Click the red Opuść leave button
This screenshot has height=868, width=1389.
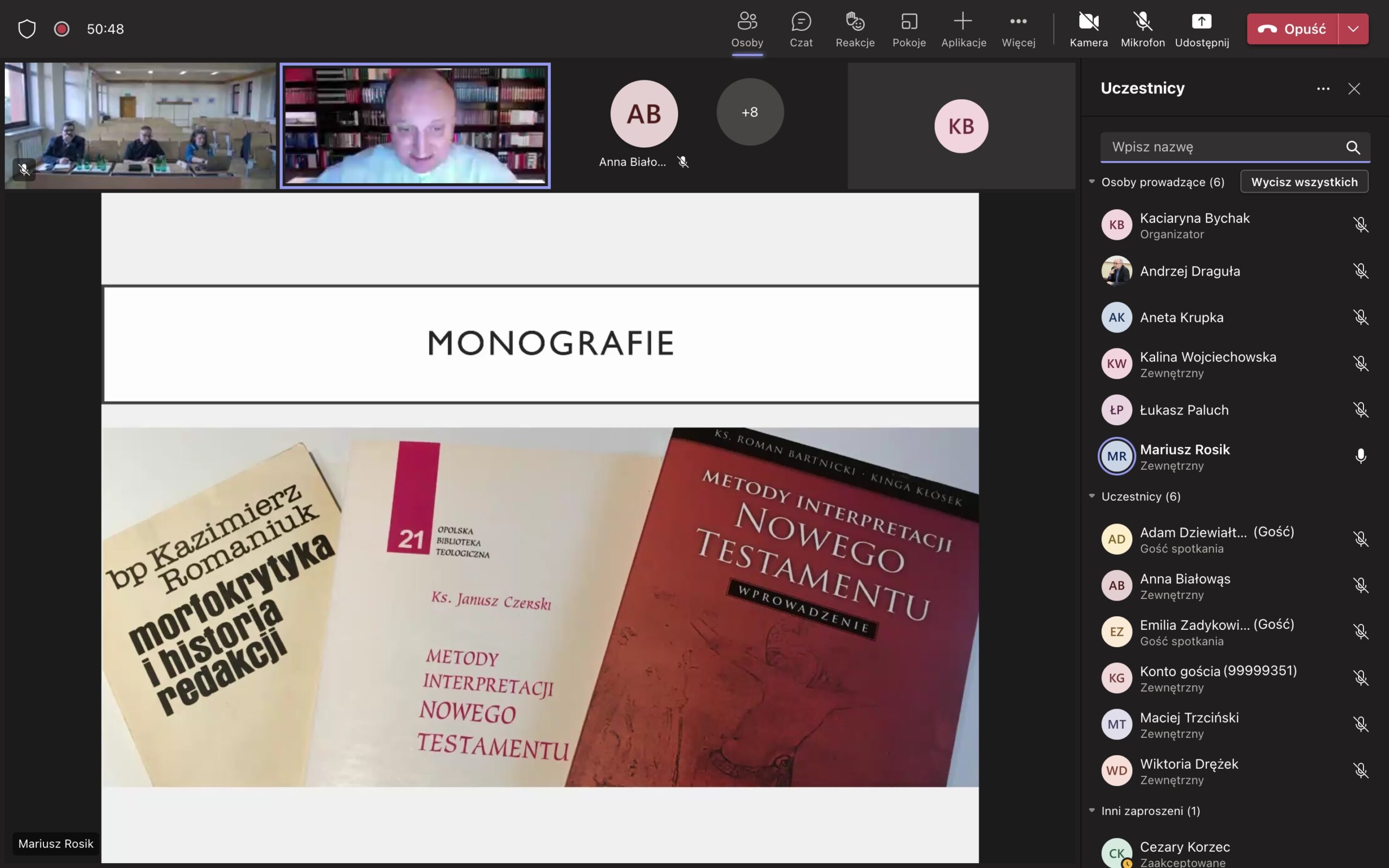[1292, 29]
